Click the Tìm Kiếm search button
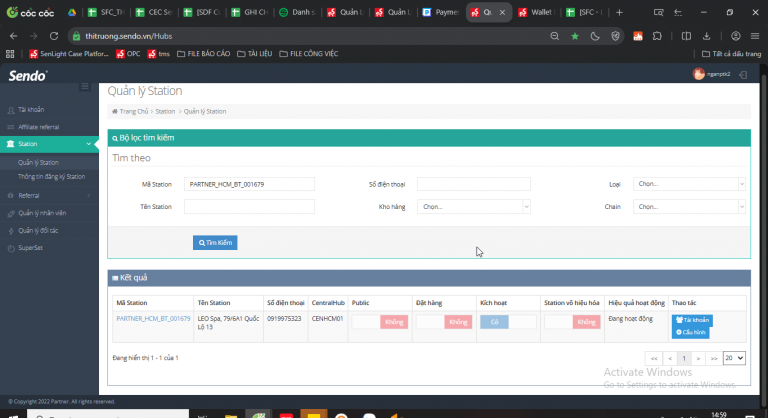The image size is (768, 418). (x=215, y=243)
